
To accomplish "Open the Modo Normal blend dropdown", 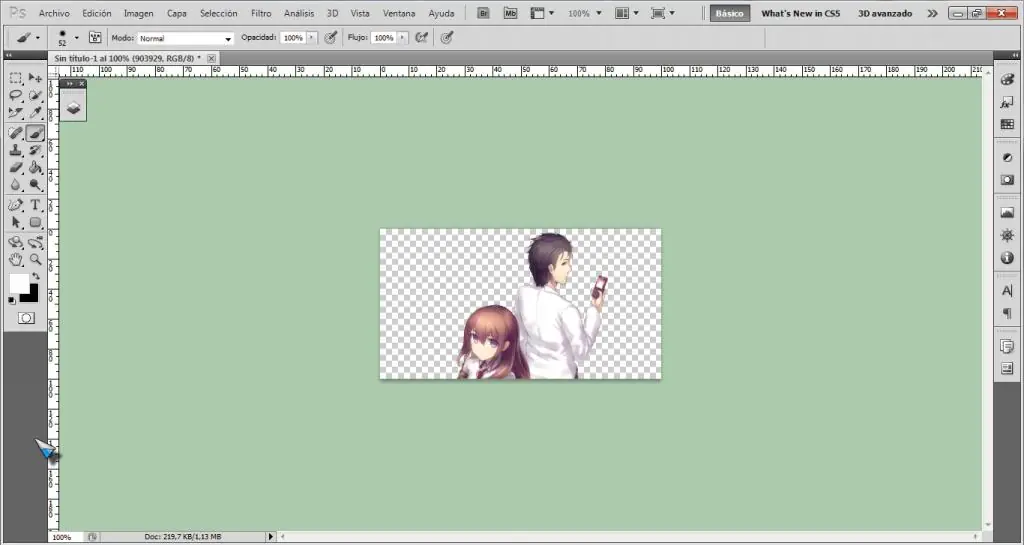I will [x=185, y=39].
